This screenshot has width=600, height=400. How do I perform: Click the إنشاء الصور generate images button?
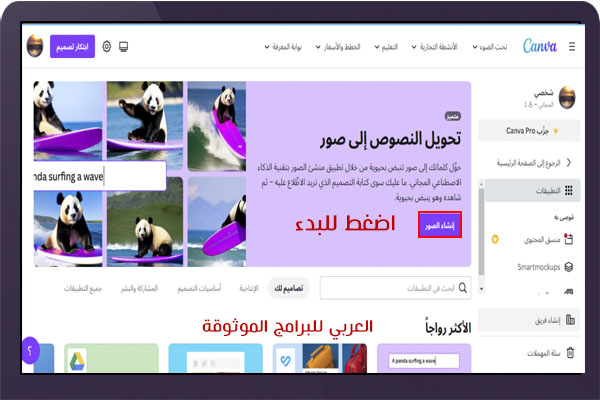[440, 225]
